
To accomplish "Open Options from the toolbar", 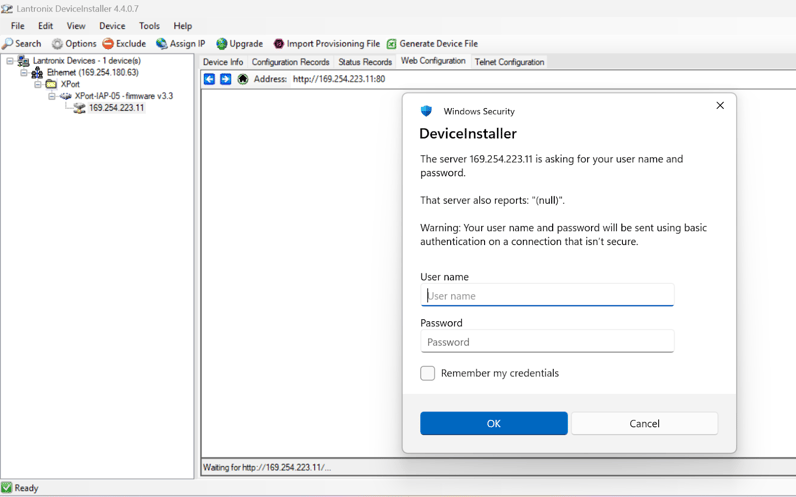I will tap(74, 44).
